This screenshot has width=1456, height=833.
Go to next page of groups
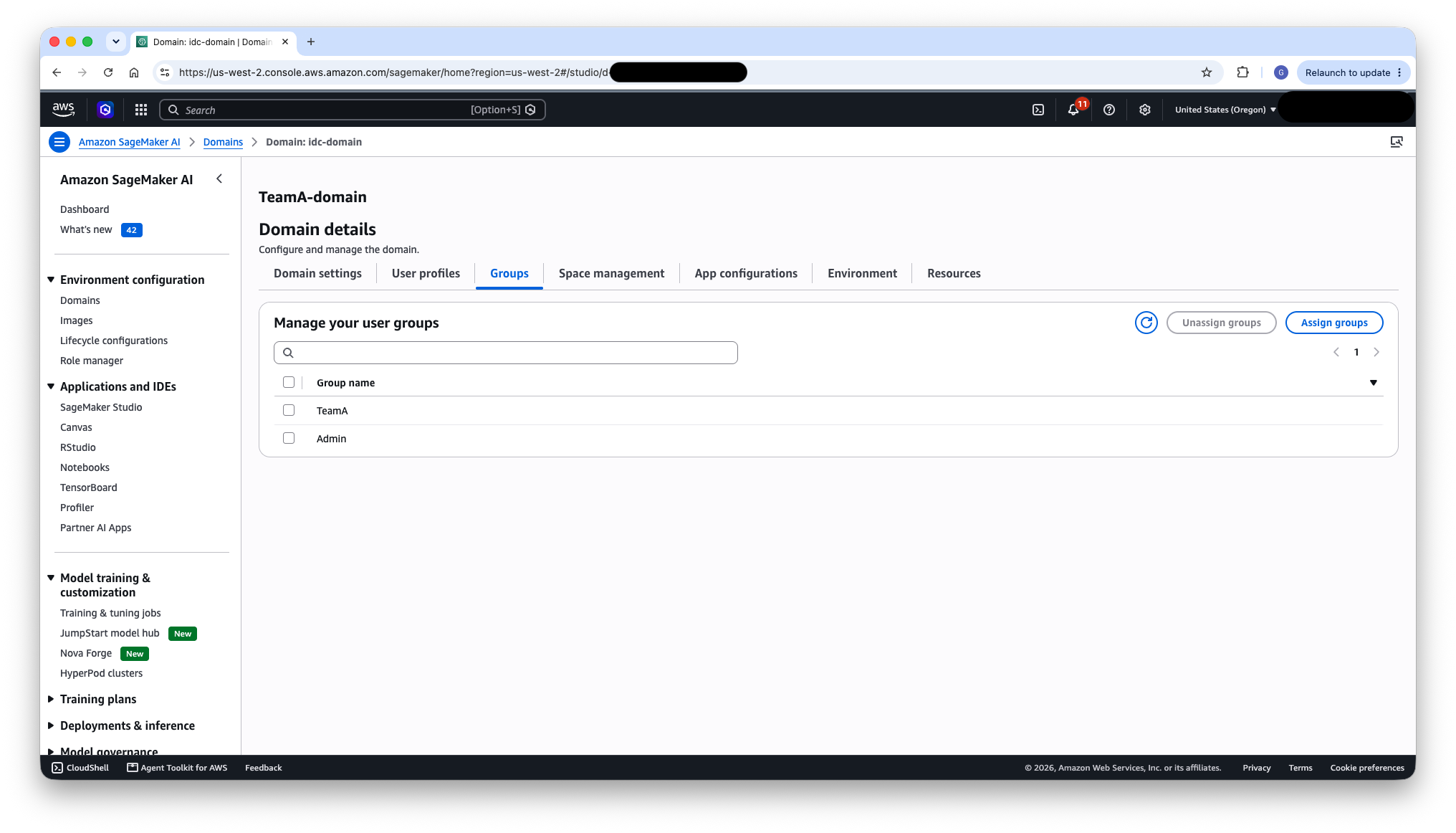click(1376, 352)
